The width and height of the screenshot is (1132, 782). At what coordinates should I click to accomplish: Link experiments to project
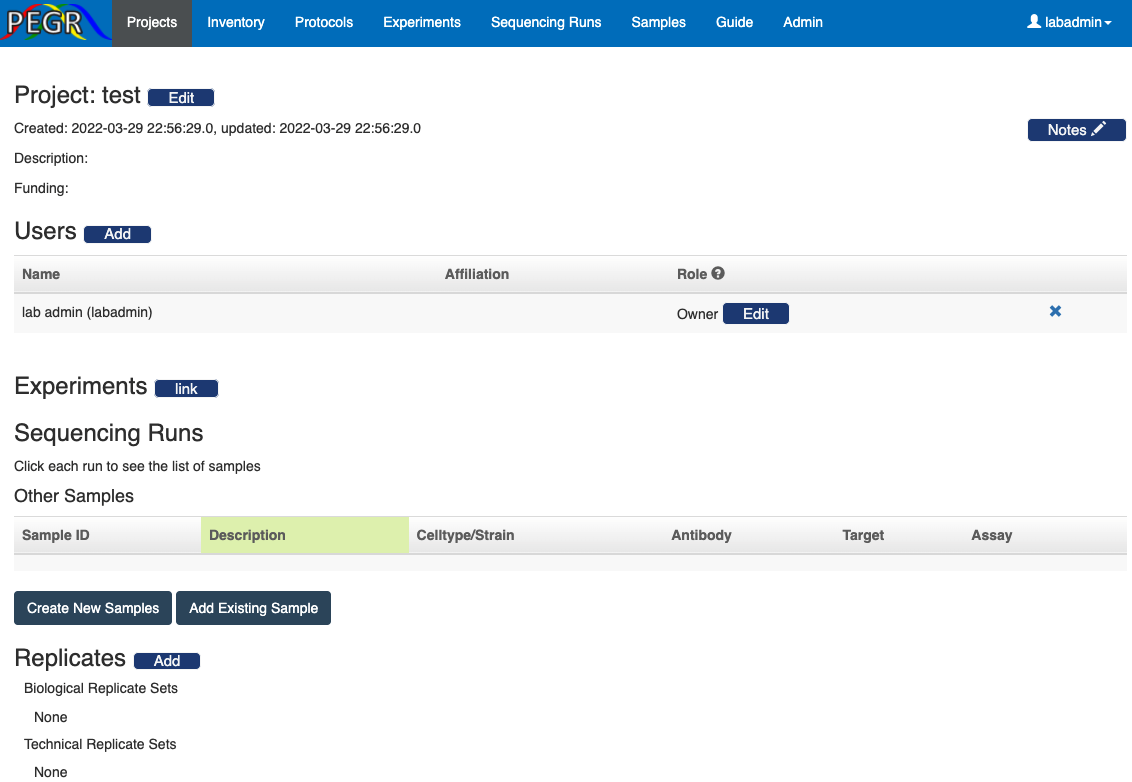tap(186, 388)
